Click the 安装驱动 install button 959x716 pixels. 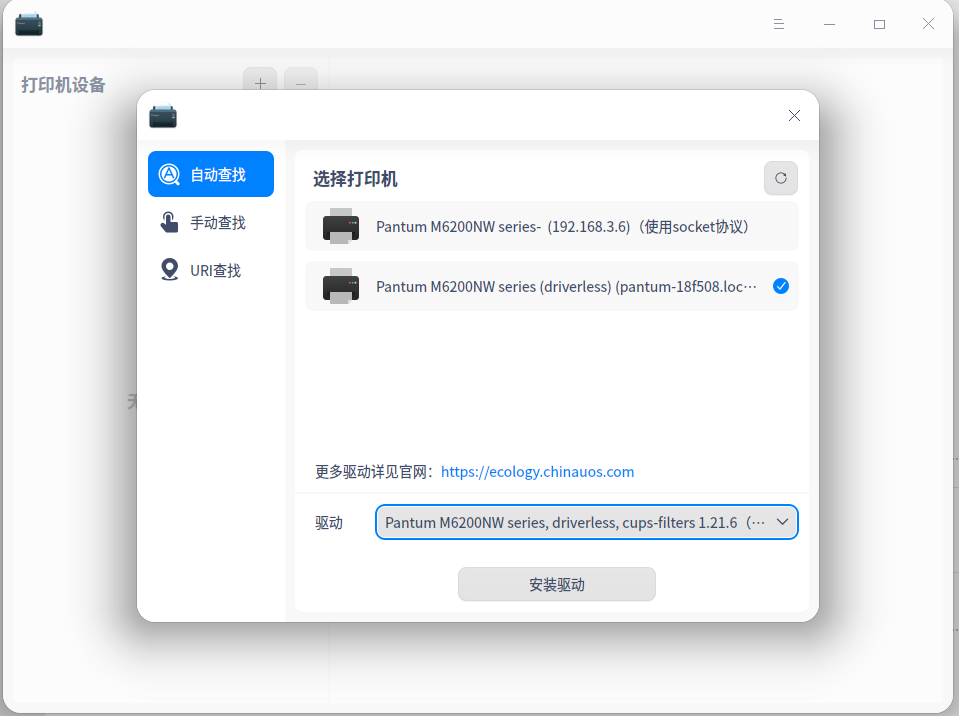coord(556,584)
